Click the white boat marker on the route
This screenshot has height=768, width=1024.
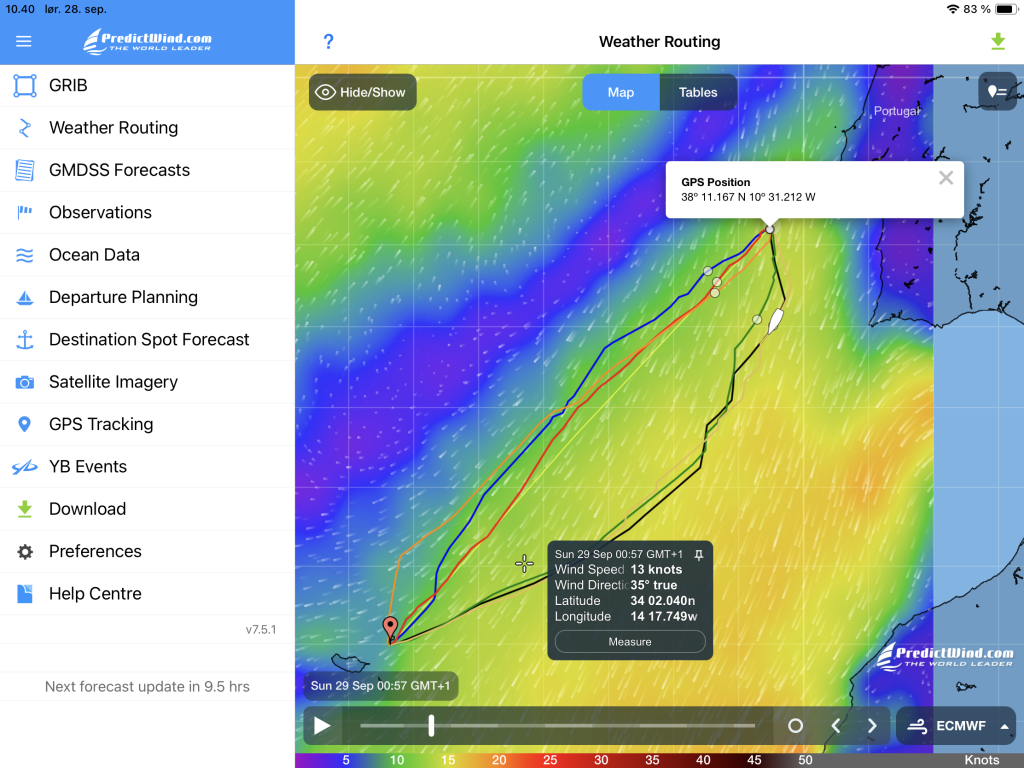pyautogui.click(x=775, y=321)
